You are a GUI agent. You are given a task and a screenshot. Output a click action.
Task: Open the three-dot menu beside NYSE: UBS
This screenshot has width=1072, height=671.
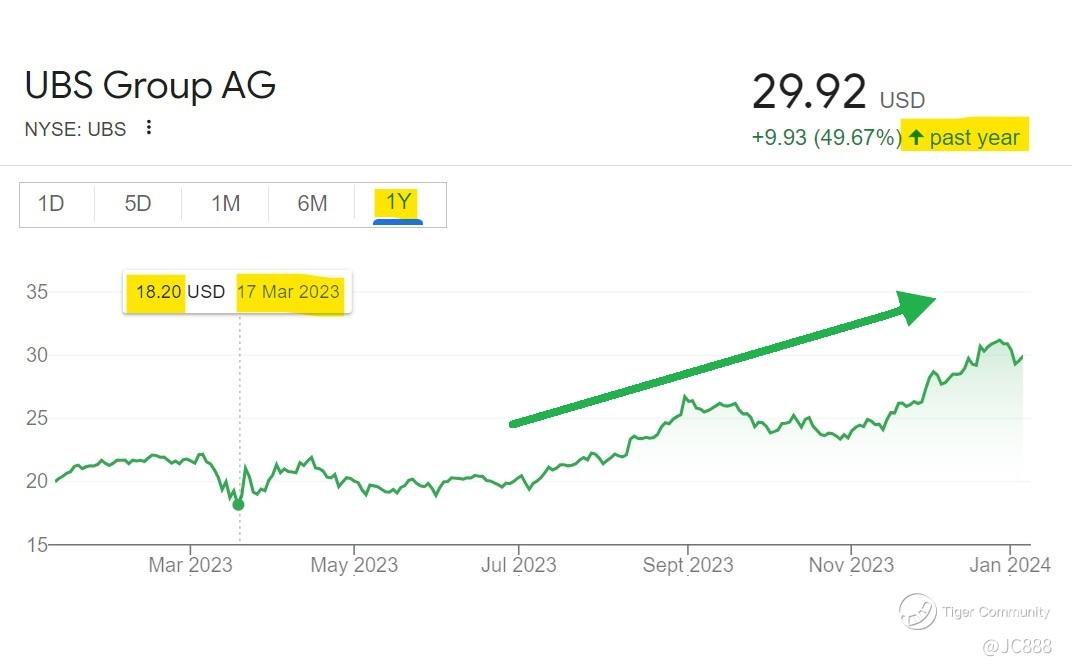pos(149,127)
